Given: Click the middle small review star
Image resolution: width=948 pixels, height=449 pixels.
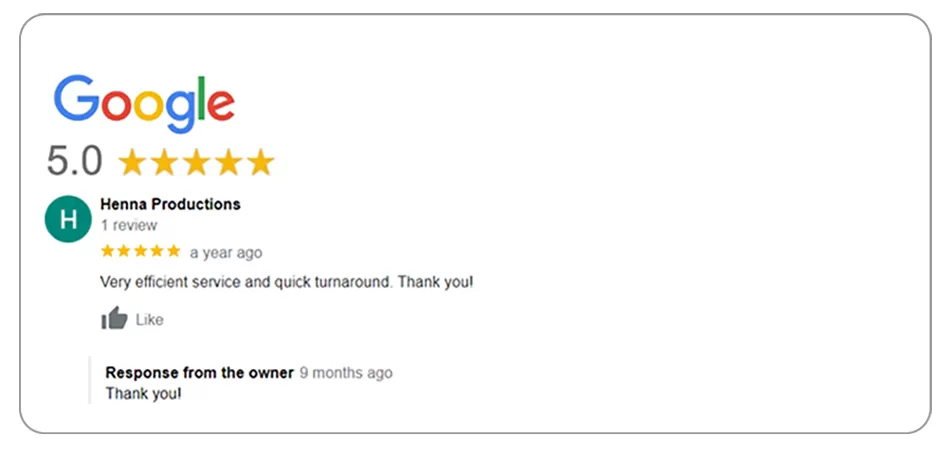Looking at the screenshot, I should tap(141, 251).
